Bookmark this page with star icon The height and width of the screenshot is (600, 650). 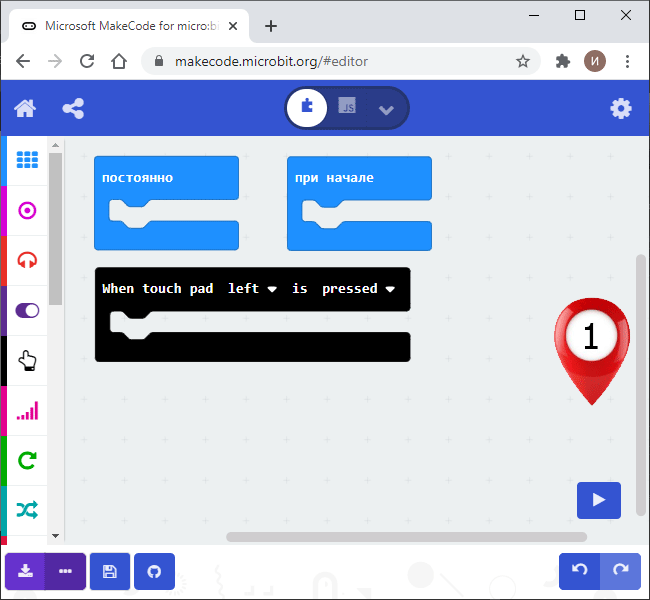point(523,61)
